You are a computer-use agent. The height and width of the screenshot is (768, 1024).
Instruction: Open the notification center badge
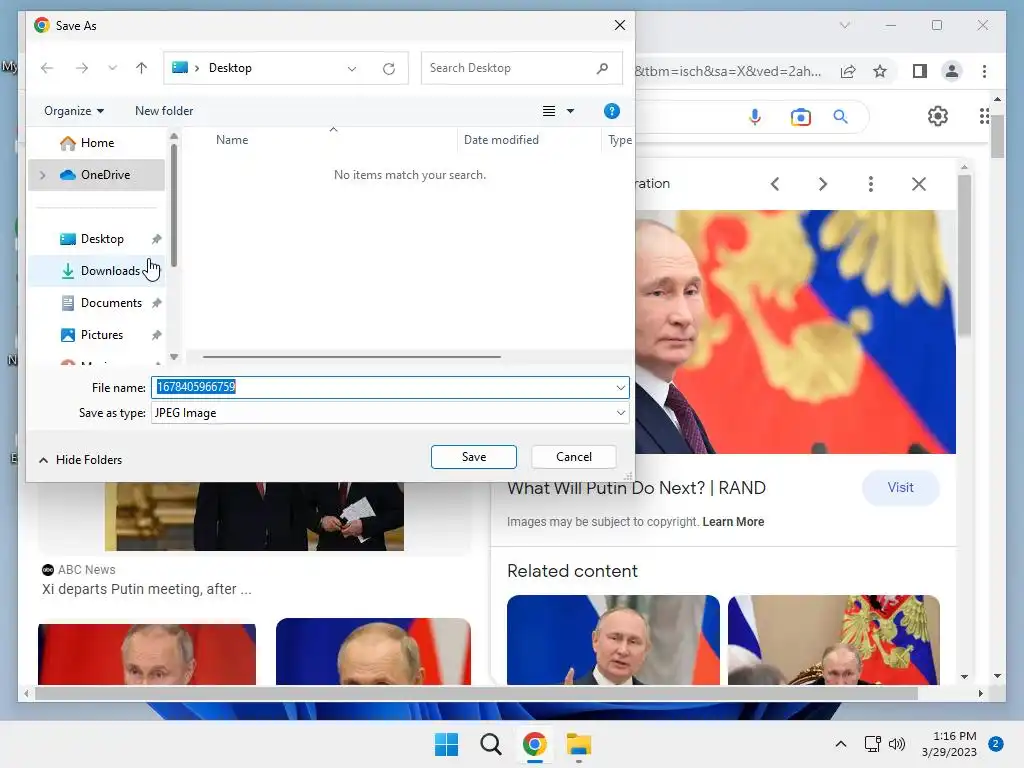coord(995,744)
